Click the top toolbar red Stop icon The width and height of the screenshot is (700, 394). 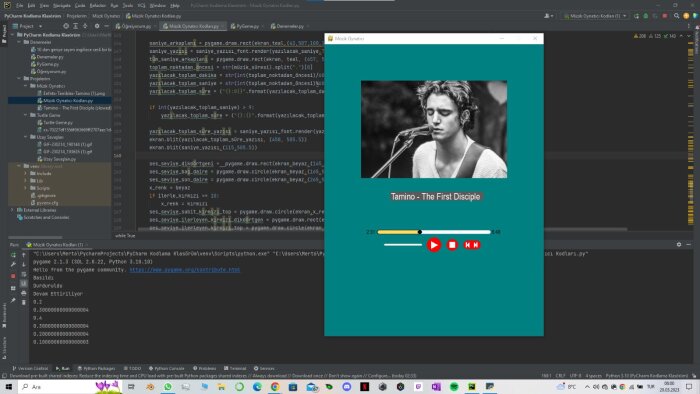tap(665, 16)
